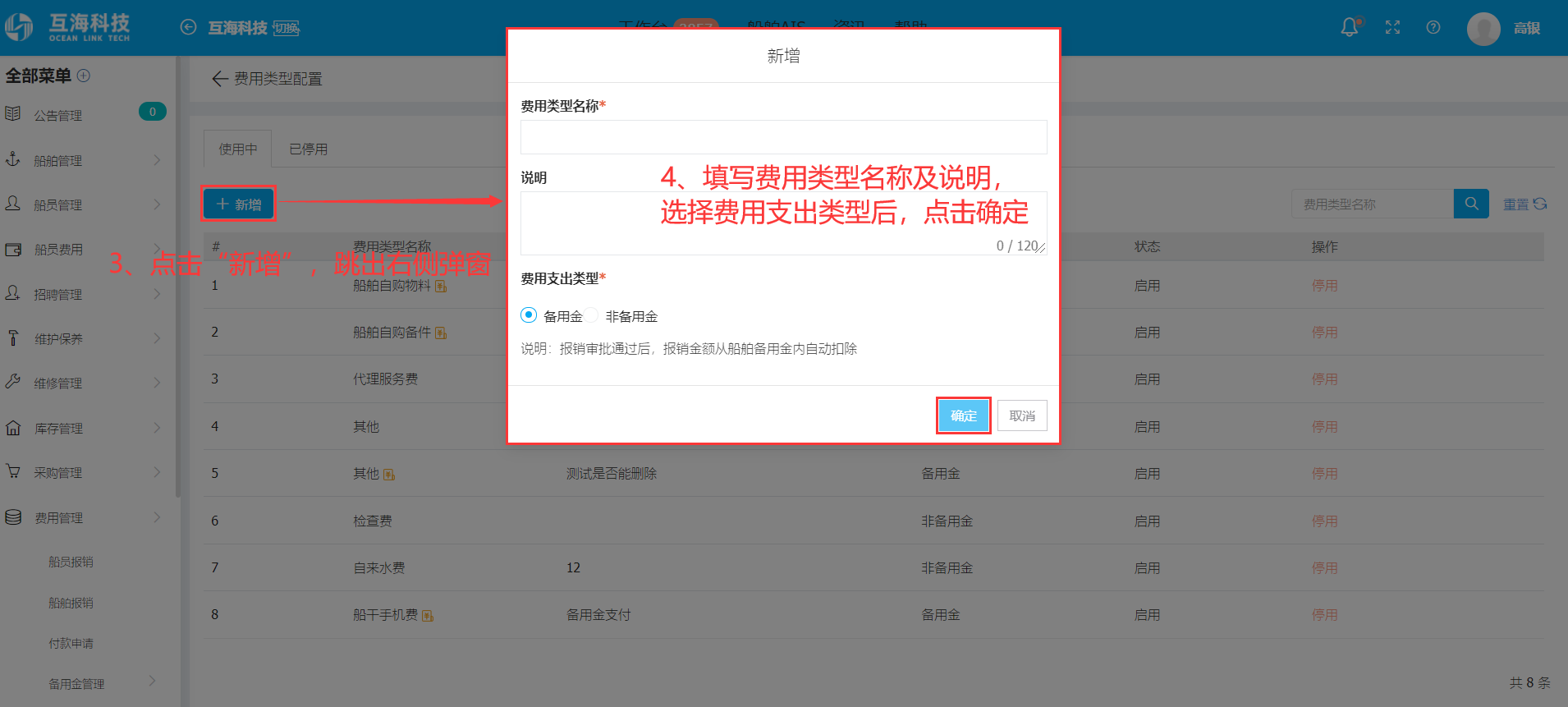Image resolution: width=1568 pixels, height=707 pixels.
Task: Expand the 船舶管理 menu chevron
Action: 157,159
